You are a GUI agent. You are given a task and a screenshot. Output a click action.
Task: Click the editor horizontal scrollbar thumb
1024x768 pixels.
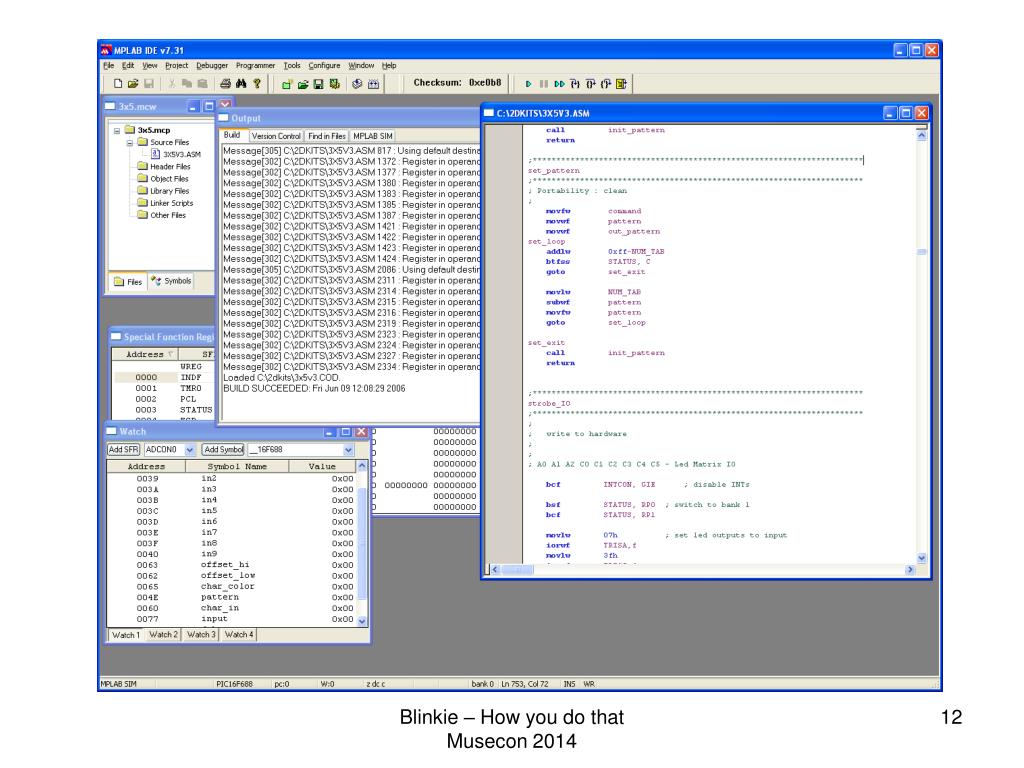(517, 570)
